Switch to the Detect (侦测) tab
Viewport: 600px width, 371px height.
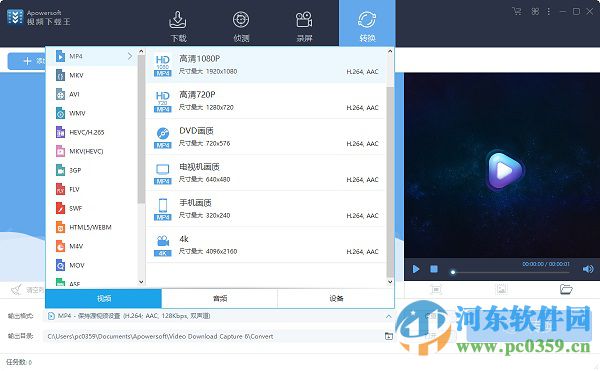click(x=241, y=26)
